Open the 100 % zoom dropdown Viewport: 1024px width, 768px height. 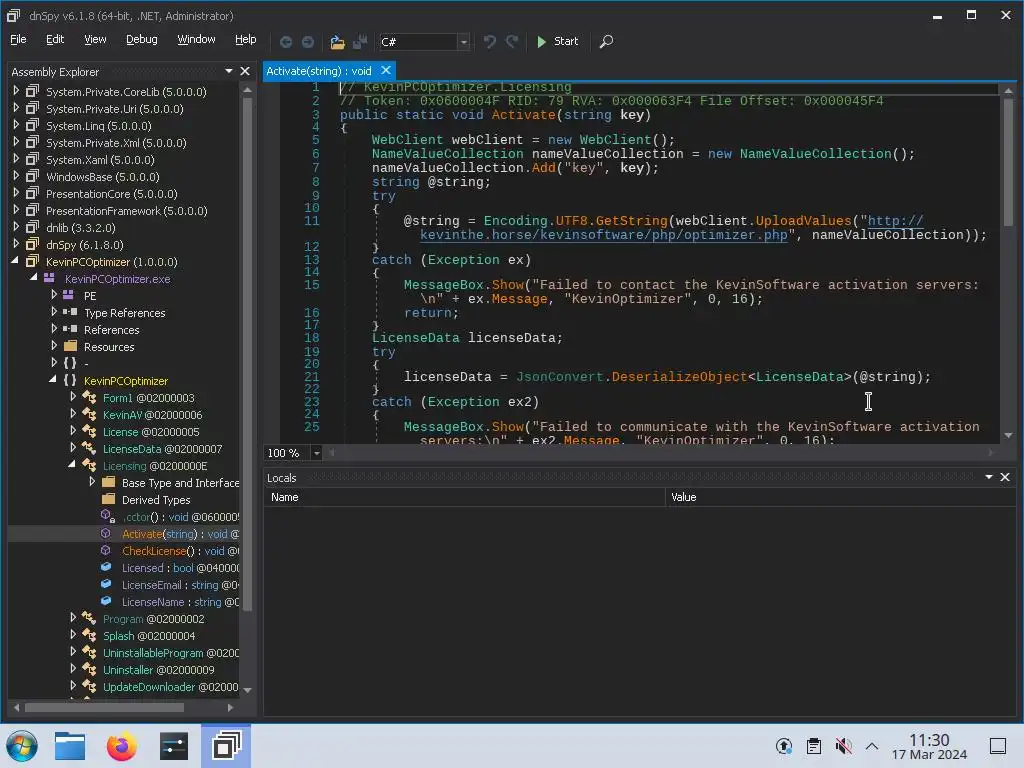[316, 453]
